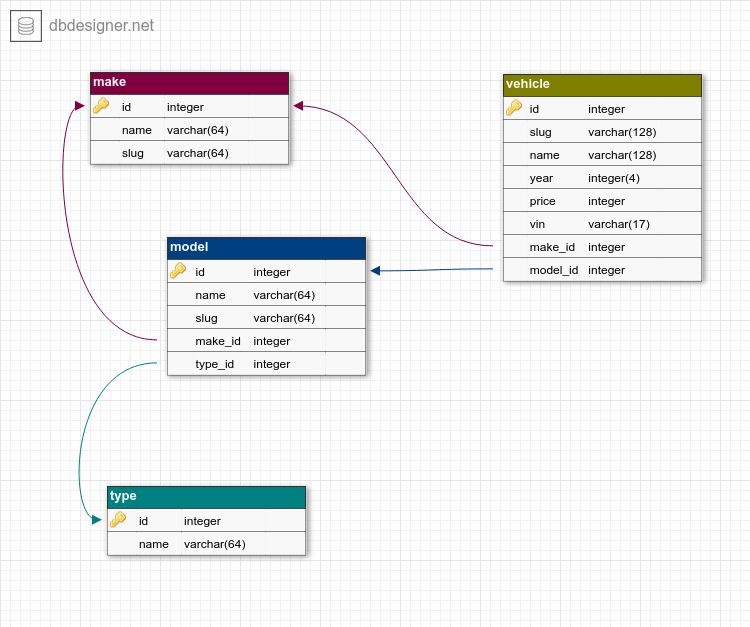Select the price row in vehicle table

(x=602, y=201)
